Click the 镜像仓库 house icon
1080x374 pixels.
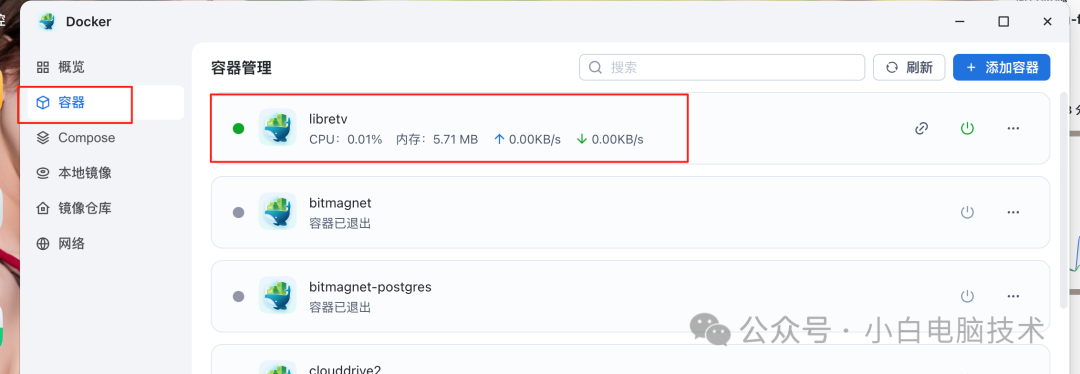pyautogui.click(x=43, y=208)
